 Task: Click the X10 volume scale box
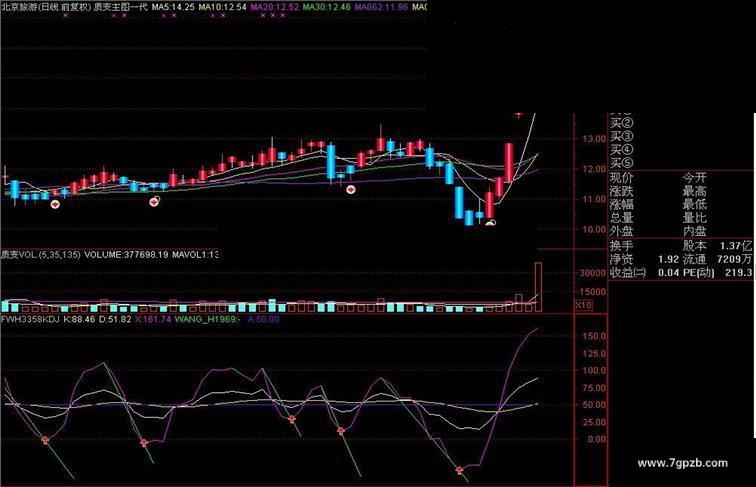click(583, 305)
